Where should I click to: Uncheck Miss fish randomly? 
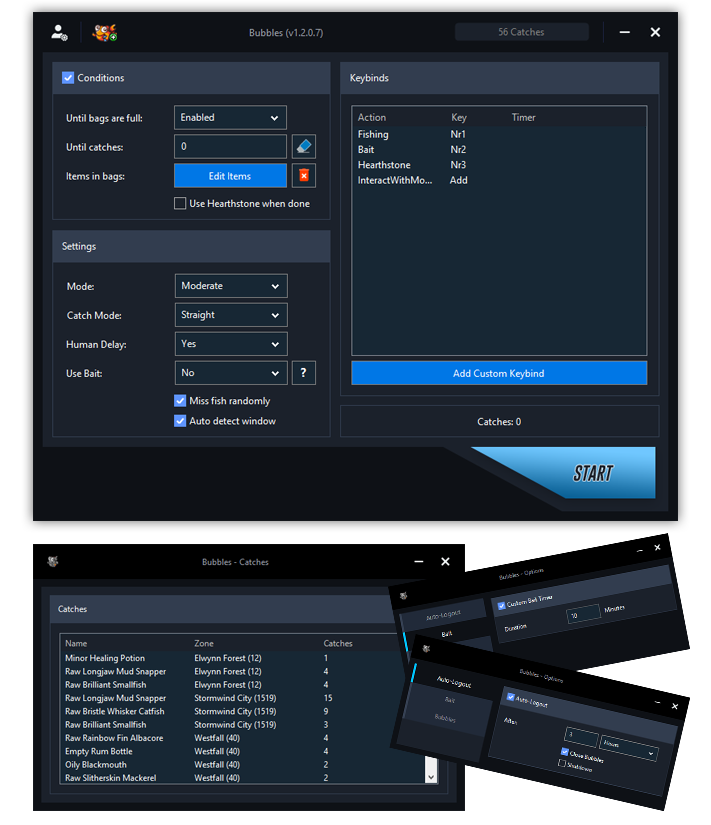[x=181, y=401]
